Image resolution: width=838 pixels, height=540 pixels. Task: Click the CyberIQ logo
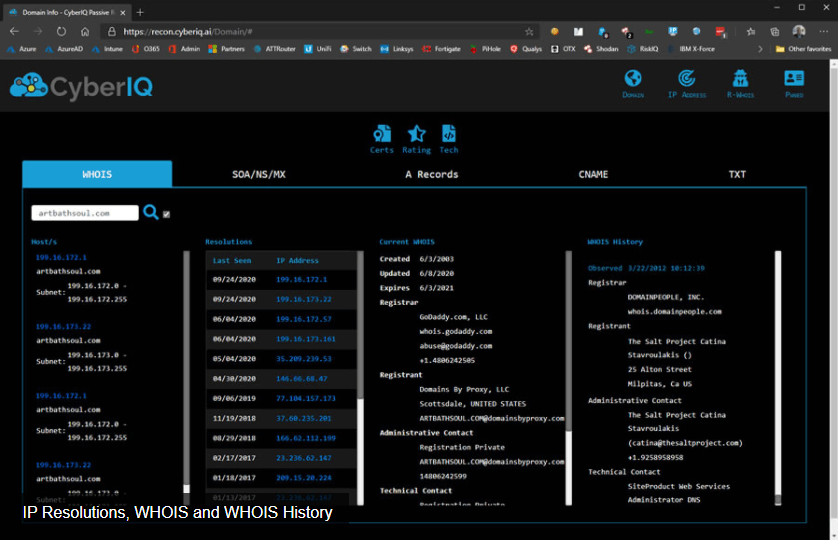(x=81, y=86)
